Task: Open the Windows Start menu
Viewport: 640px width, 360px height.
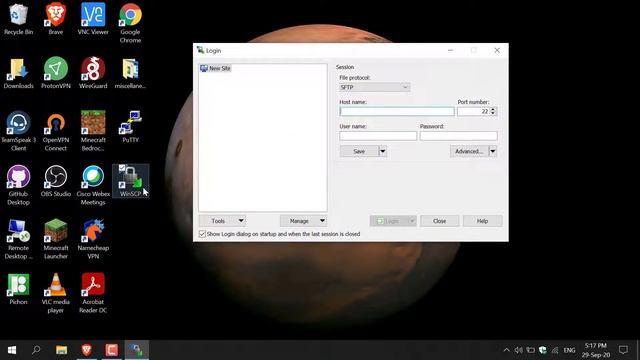Action: [x=12, y=350]
